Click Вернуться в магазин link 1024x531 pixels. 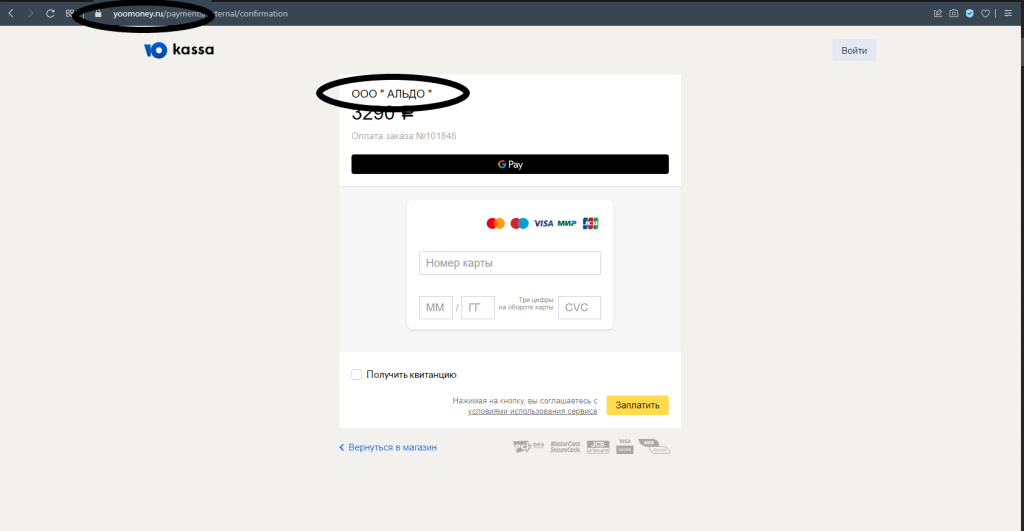click(x=388, y=447)
